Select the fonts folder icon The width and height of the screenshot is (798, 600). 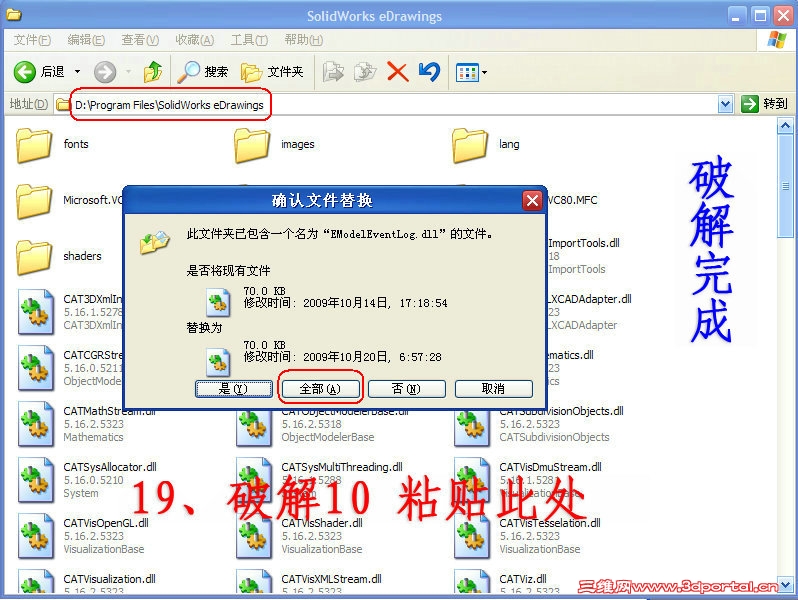pos(34,145)
